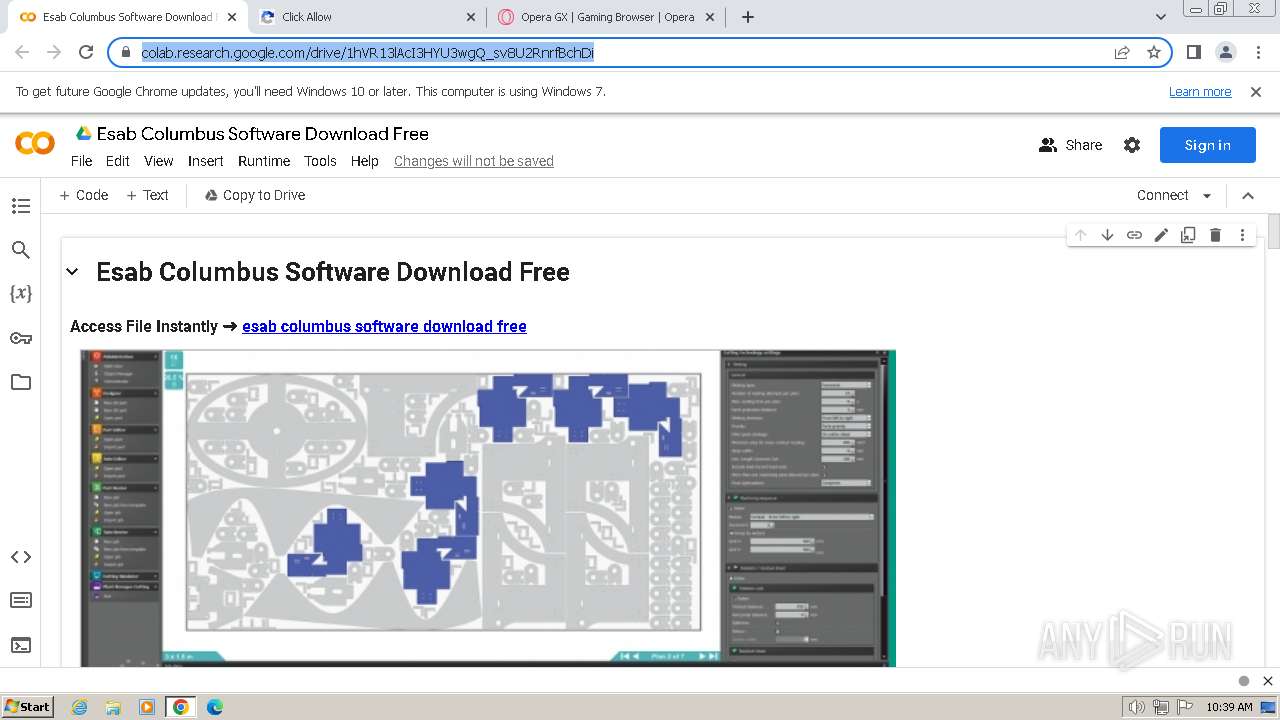Click Changes will not be saved link
This screenshot has width=1280, height=720.
474,161
